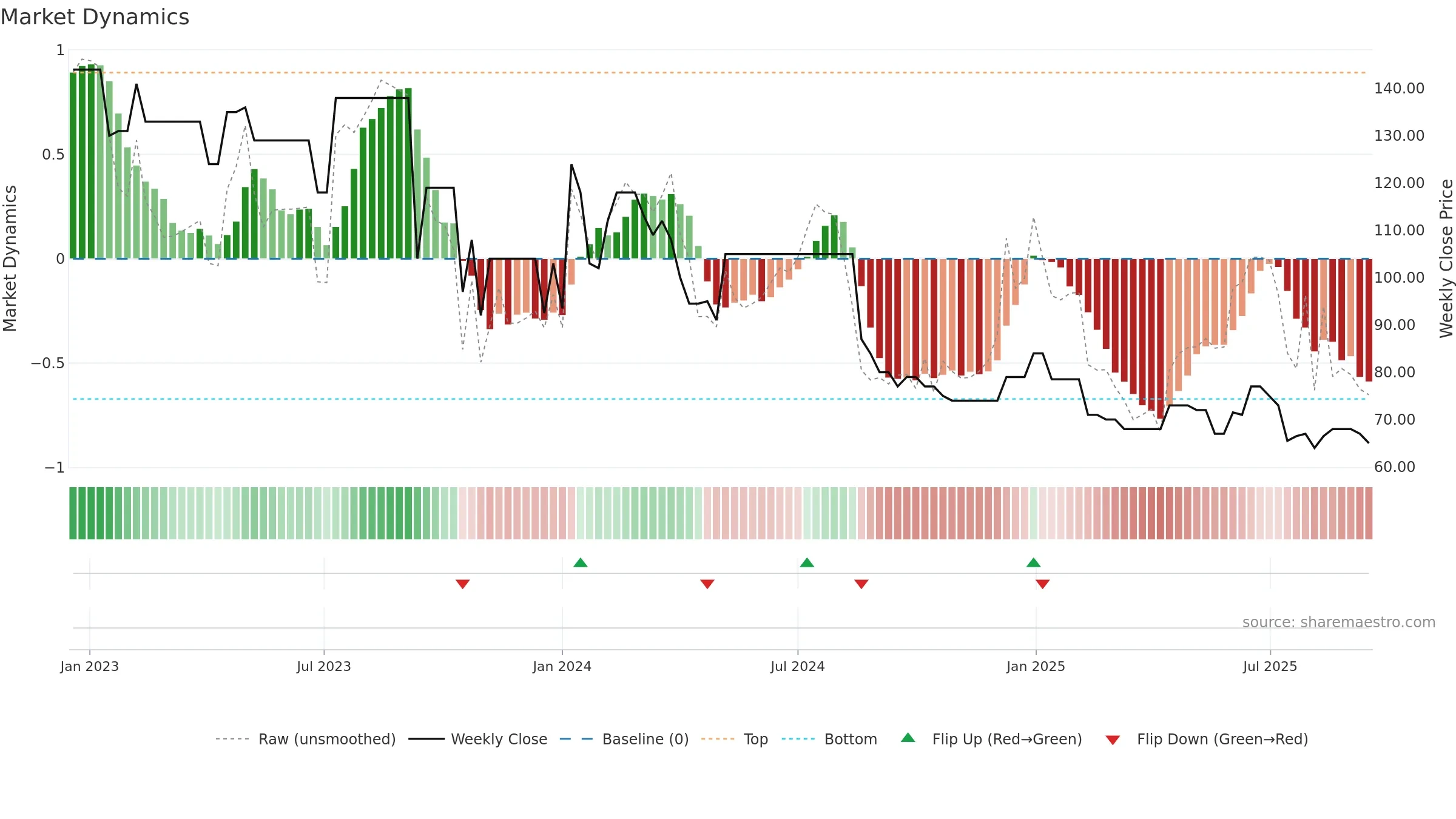Click the red flip-down marker between Jan and Jul 2024
Screen dimensions: 1456x819
707,584
